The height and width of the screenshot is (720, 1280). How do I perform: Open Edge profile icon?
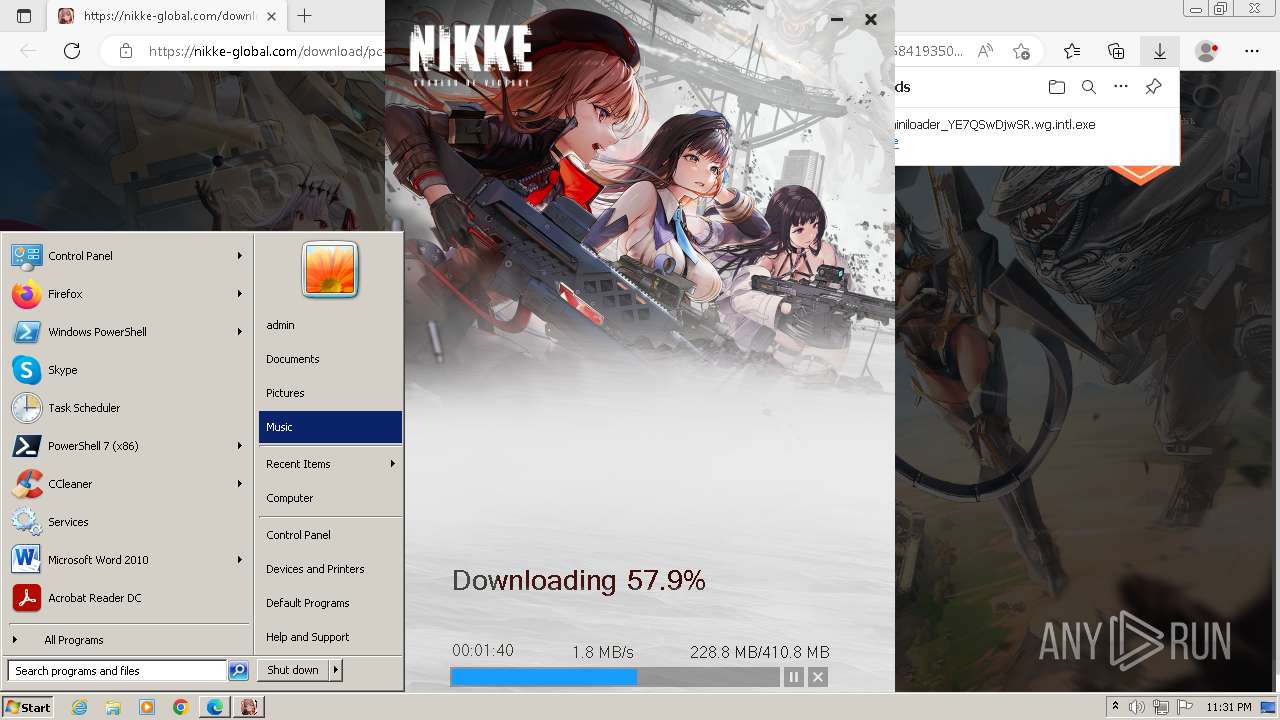pyautogui.click(x=1207, y=51)
